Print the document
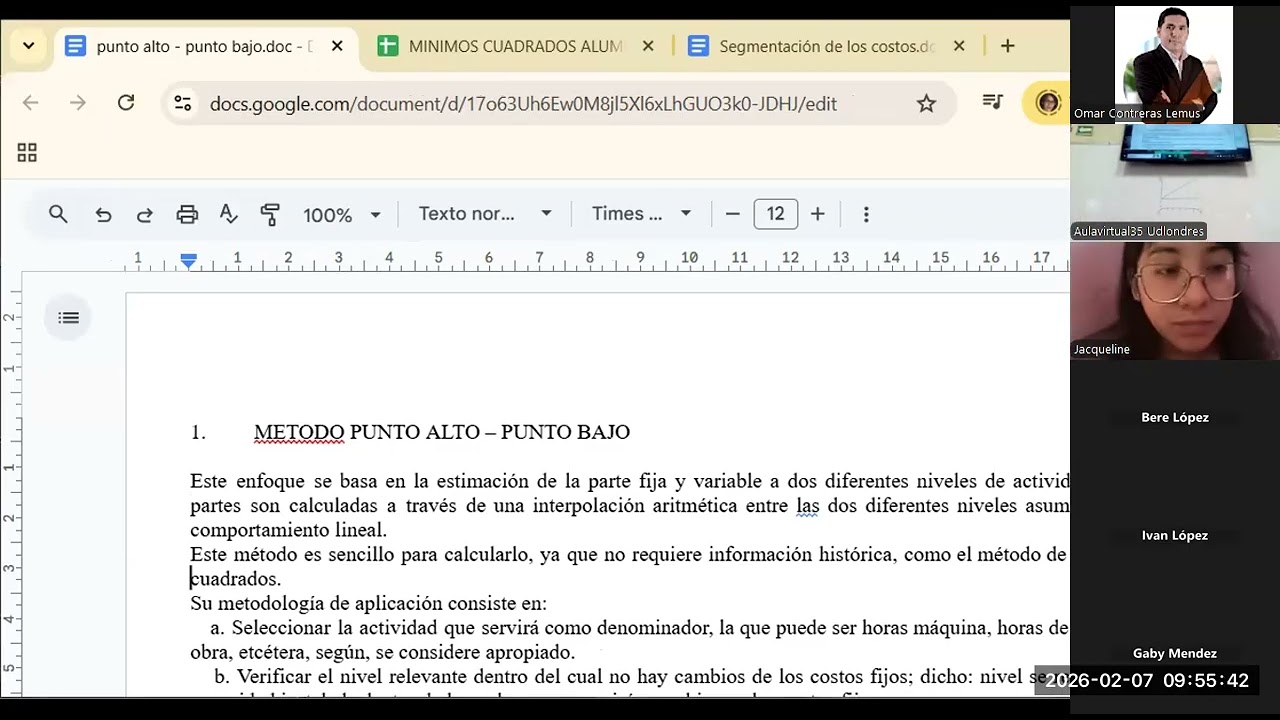Viewport: 1280px width, 720px height. pyautogui.click(x=187, y=214)
